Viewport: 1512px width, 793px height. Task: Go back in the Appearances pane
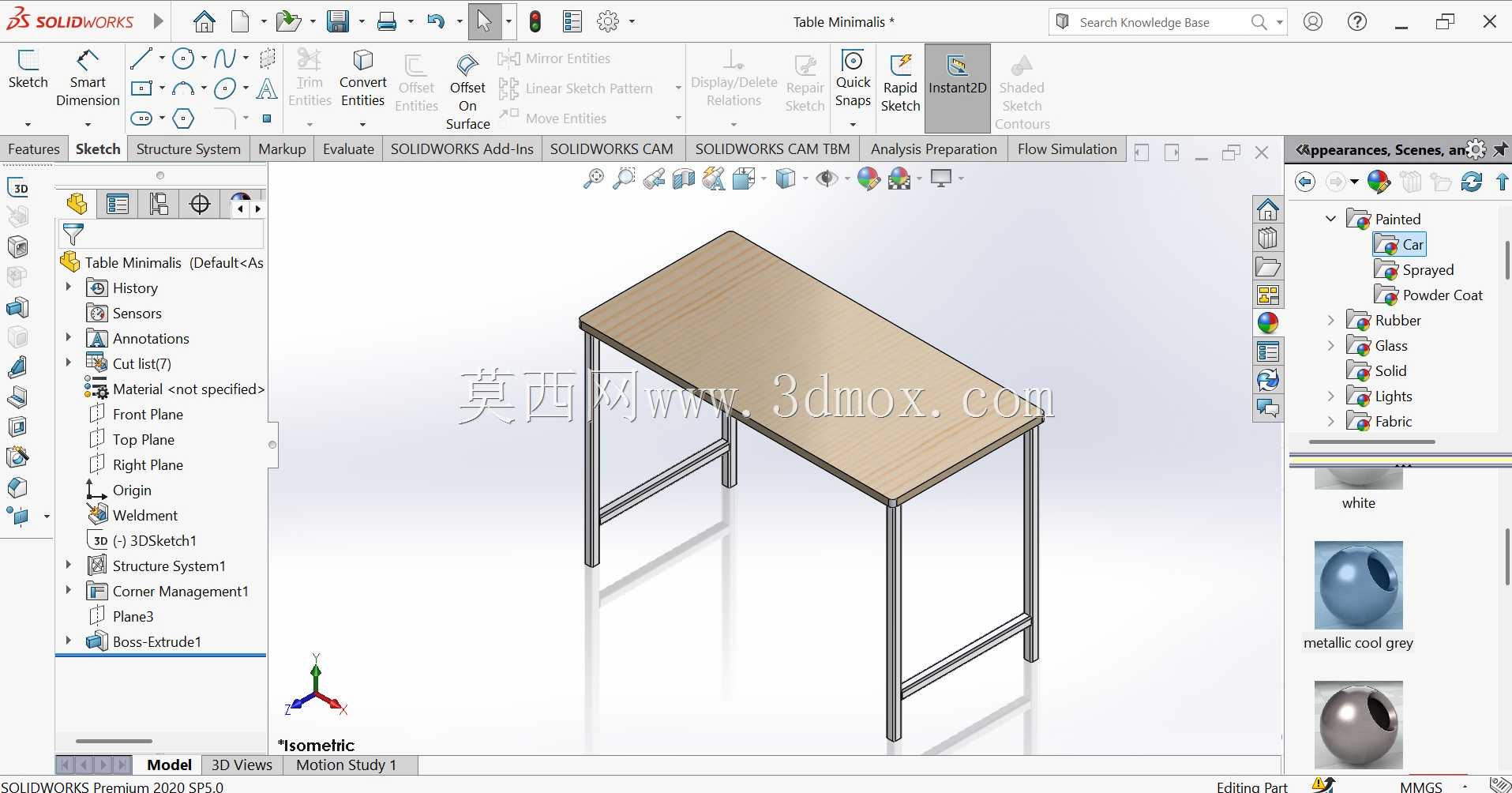click(1305, 182)
